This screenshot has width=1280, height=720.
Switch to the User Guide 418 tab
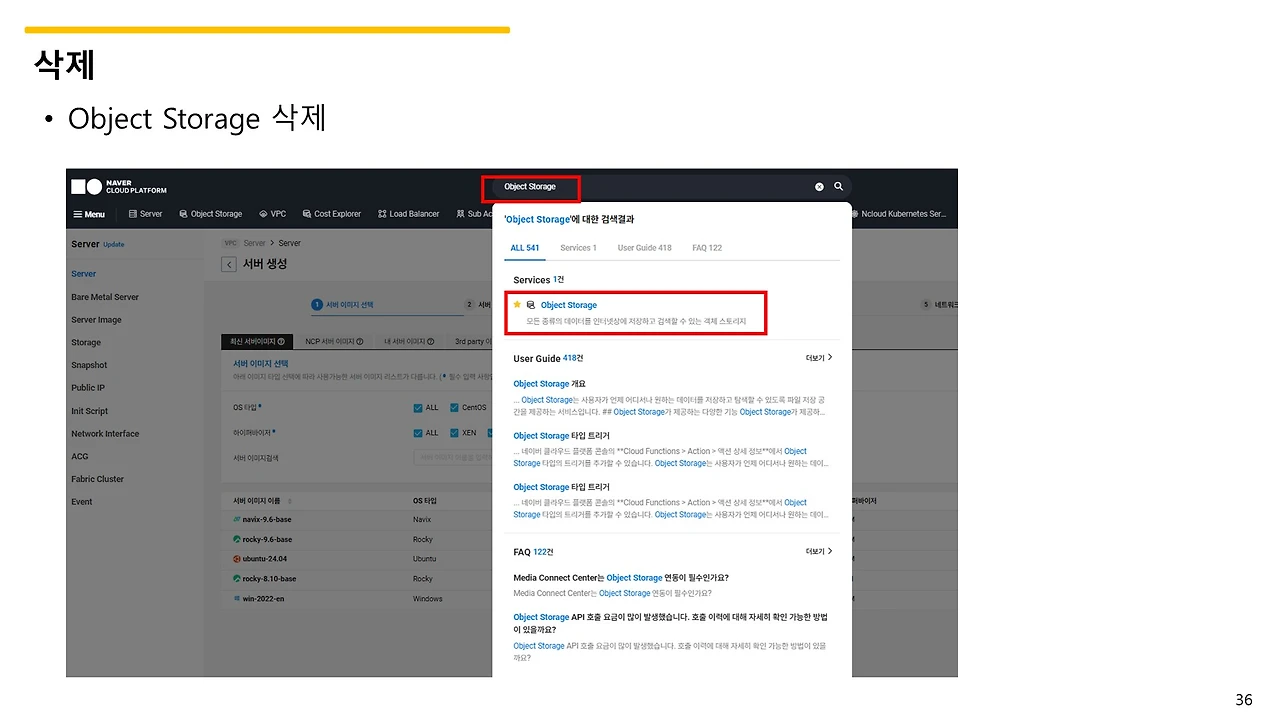point(645,248)
